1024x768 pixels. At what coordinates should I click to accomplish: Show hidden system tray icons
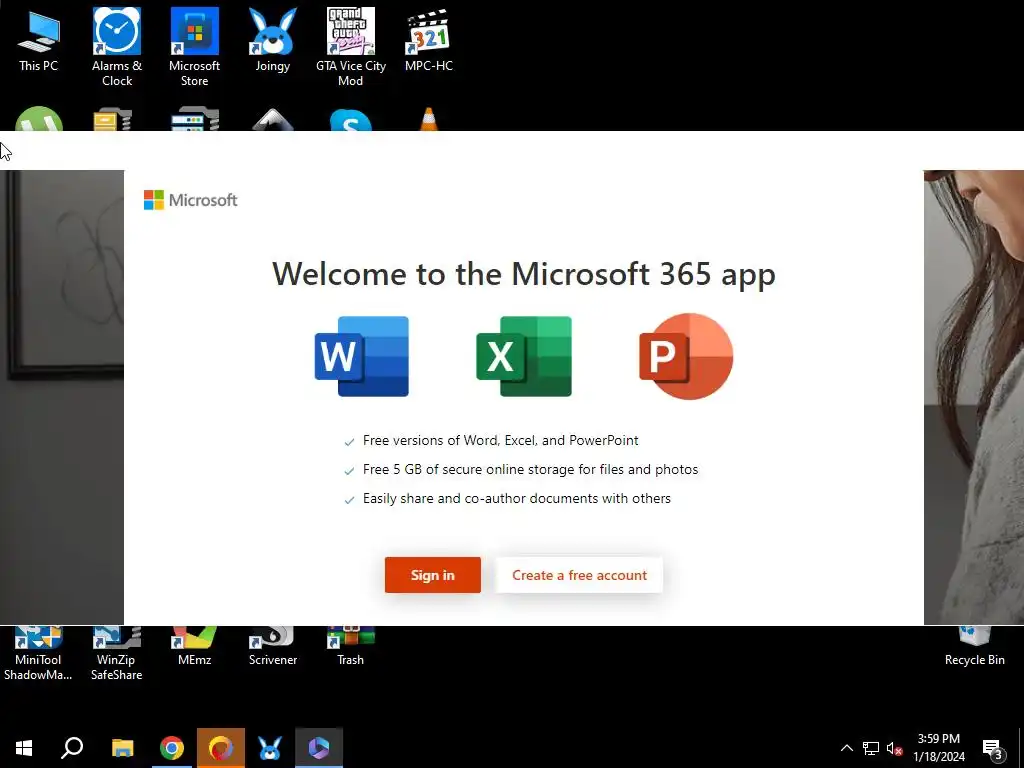tap(846, 748)
